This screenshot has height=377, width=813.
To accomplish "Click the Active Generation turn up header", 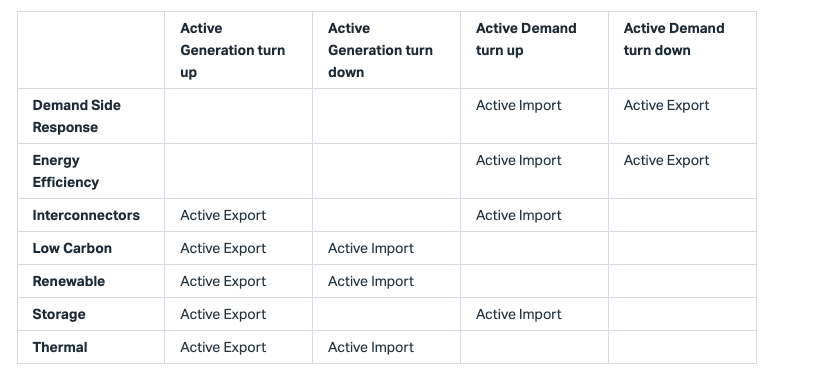I will [232, 50].
